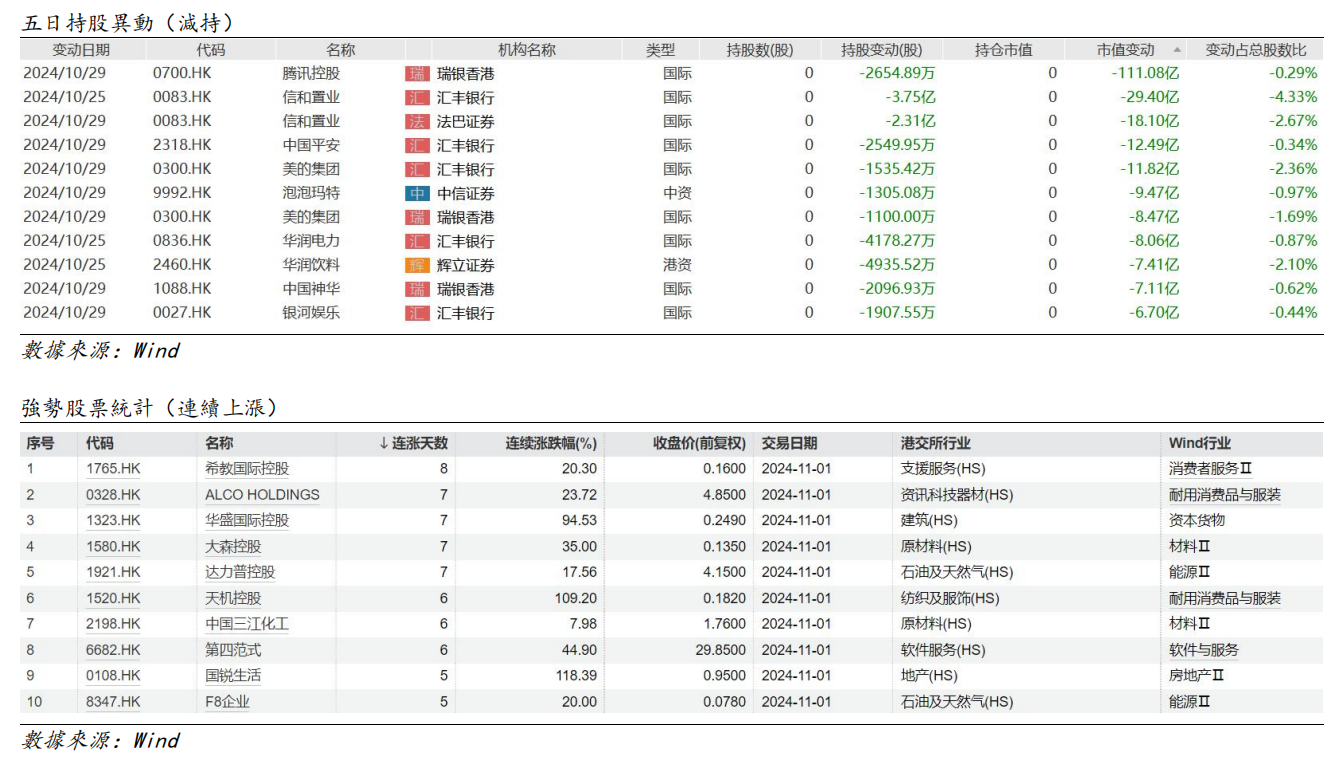Select the 109.20 consecutive gain value
The height and width of the screenshot is (761, 1333).
[x=576, y=598]
